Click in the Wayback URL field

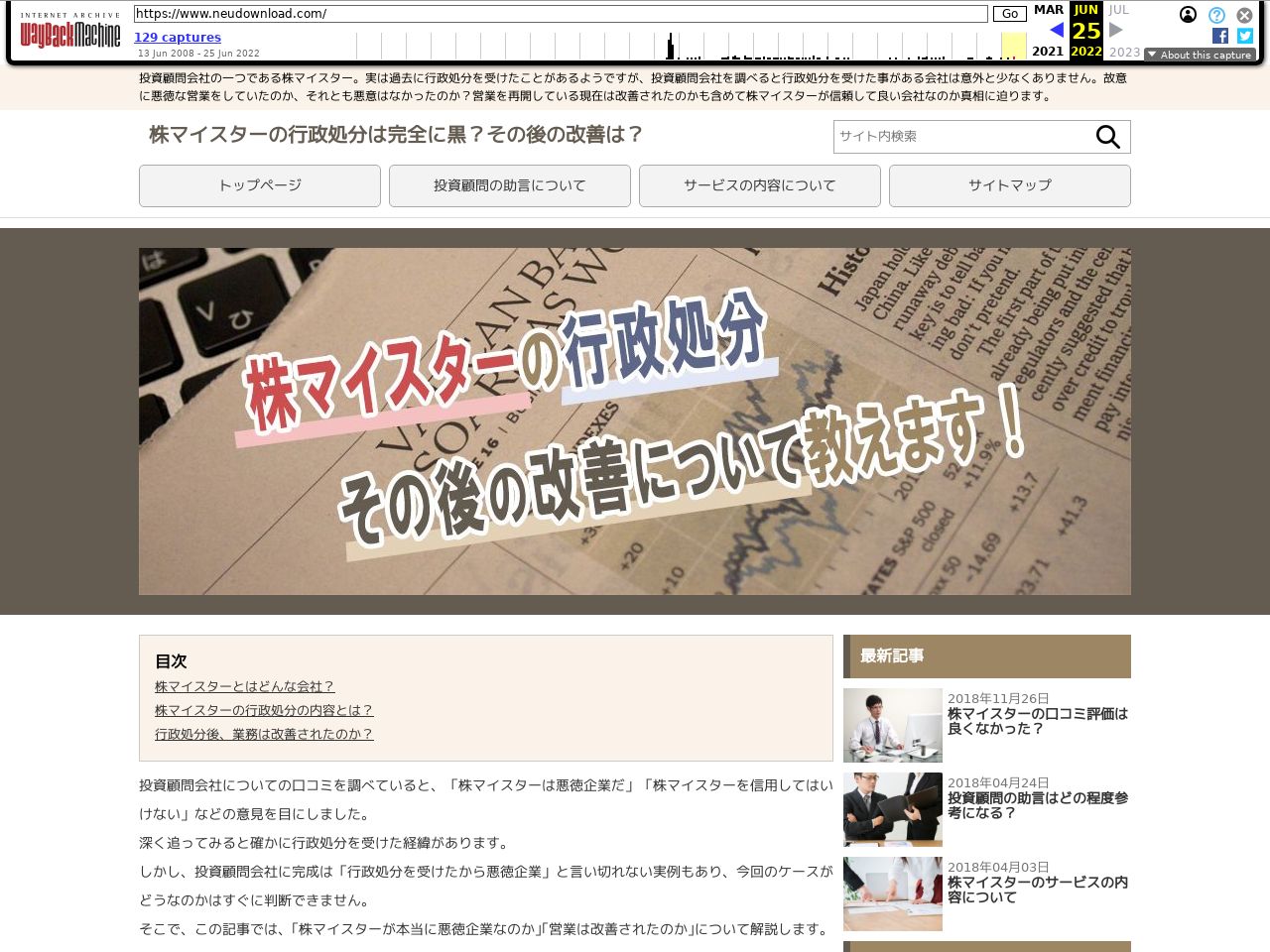pos(561,14)
